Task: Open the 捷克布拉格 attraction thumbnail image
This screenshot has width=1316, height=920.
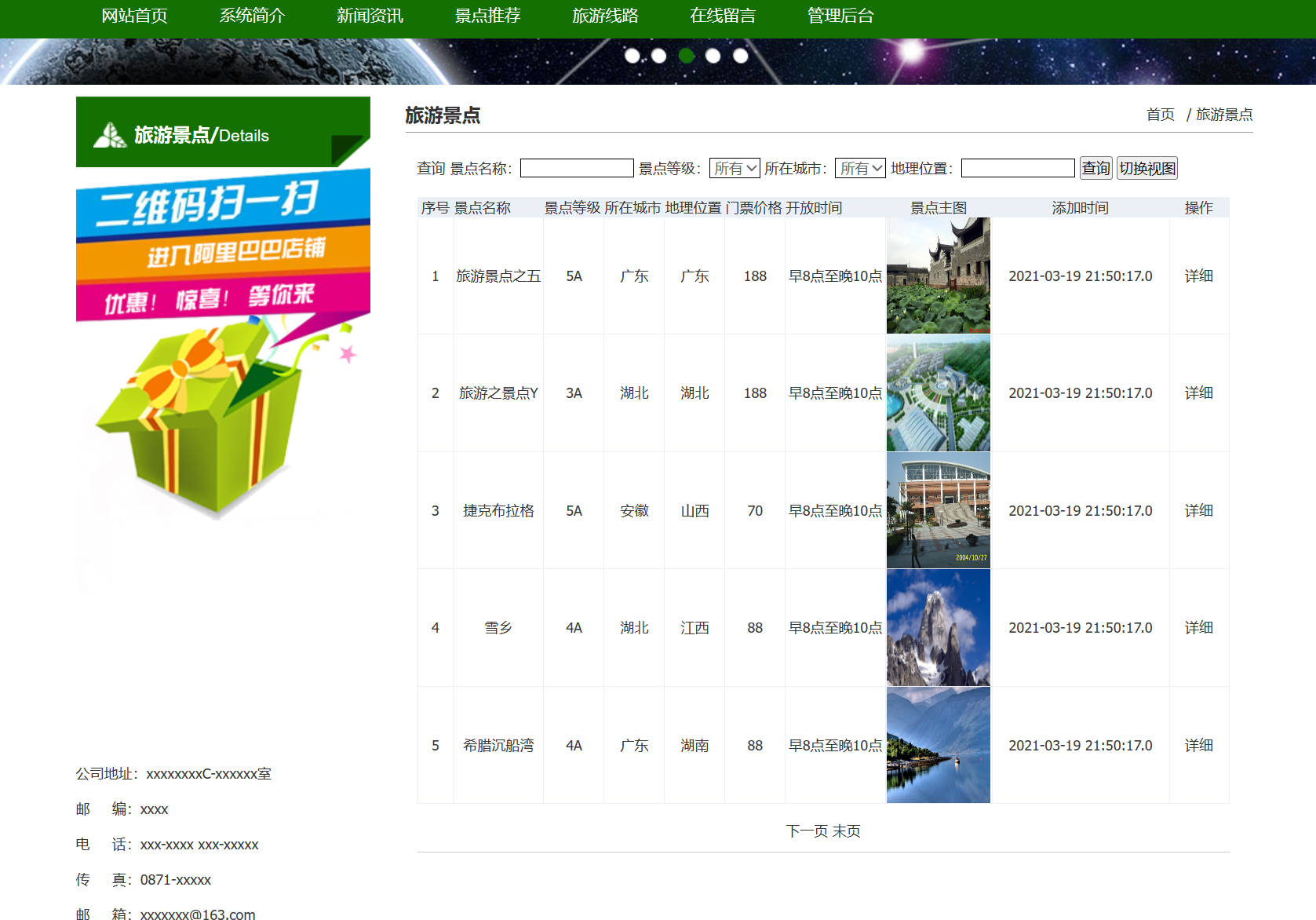Action: point(938,510)
